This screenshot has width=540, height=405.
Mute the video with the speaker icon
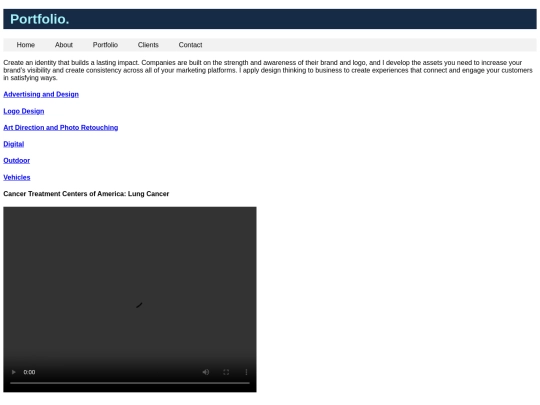point(206,372)
